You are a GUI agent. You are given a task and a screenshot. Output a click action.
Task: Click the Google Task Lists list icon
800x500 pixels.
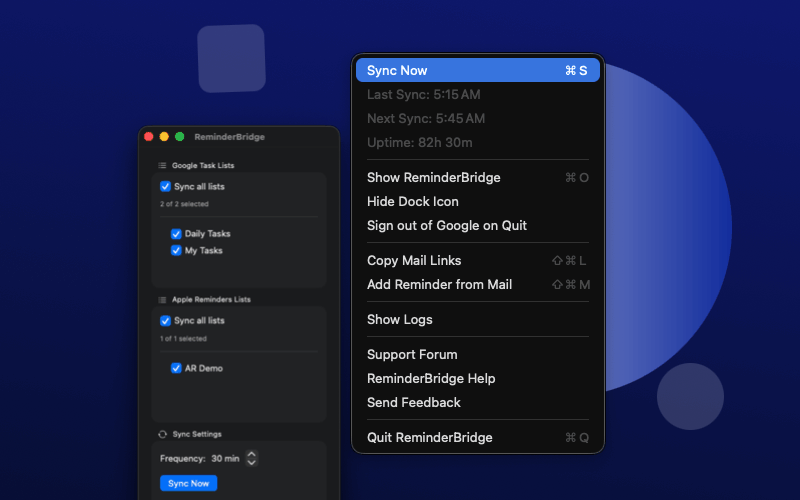point(162,165)
